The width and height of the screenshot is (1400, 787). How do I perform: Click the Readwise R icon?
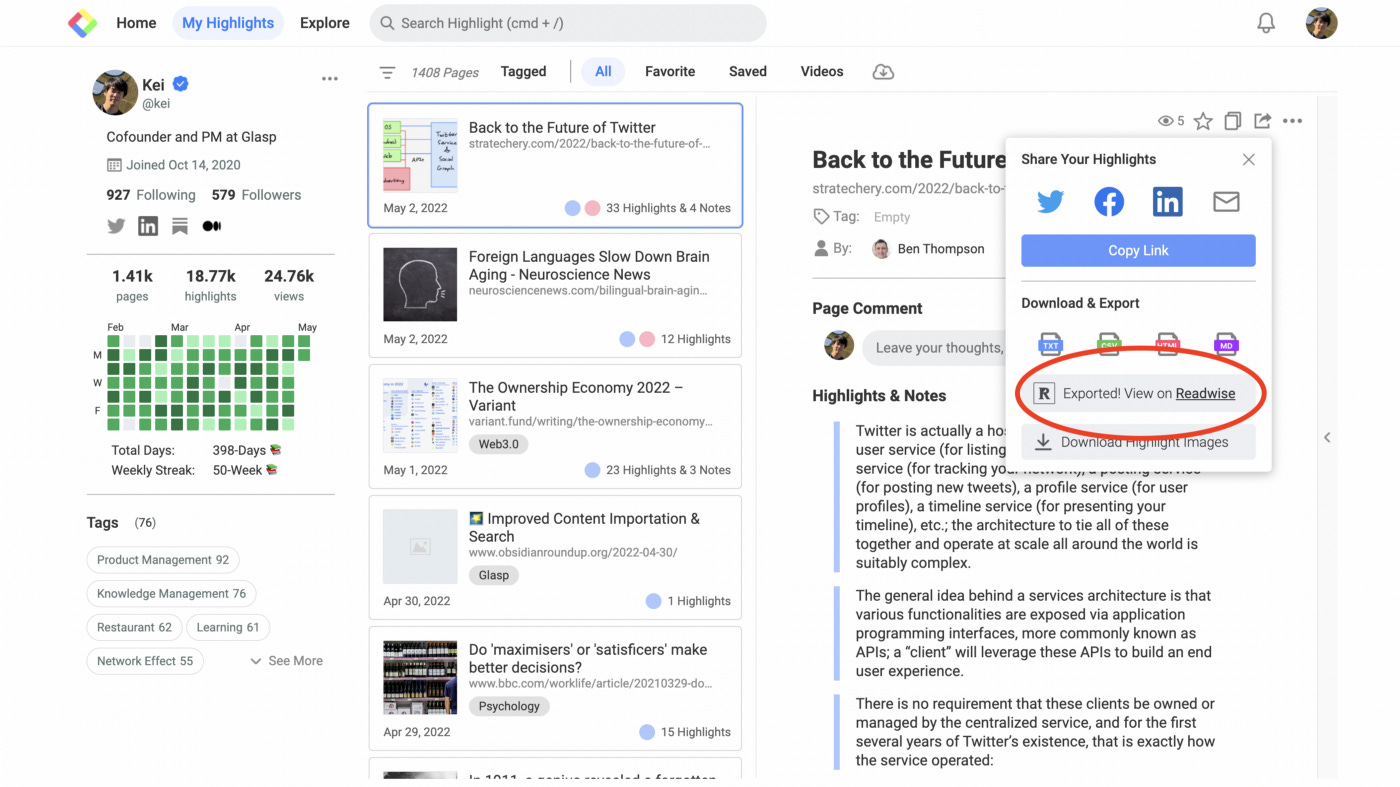(1043, 393)
